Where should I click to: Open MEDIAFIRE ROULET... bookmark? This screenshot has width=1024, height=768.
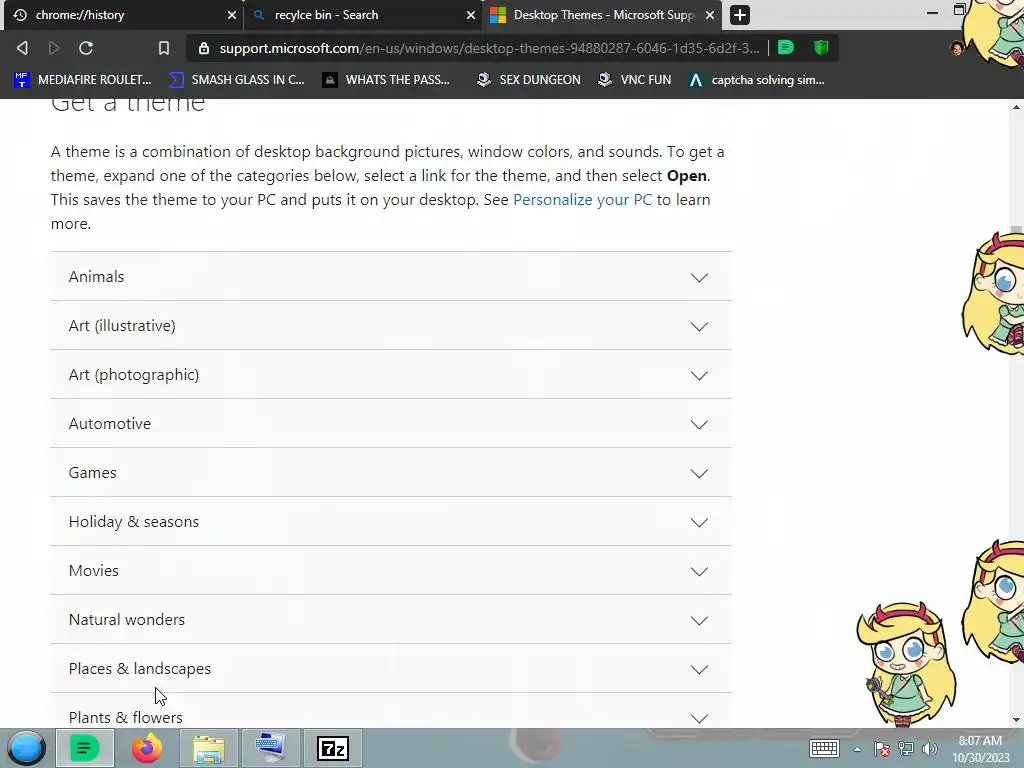(x=83, y=80)
